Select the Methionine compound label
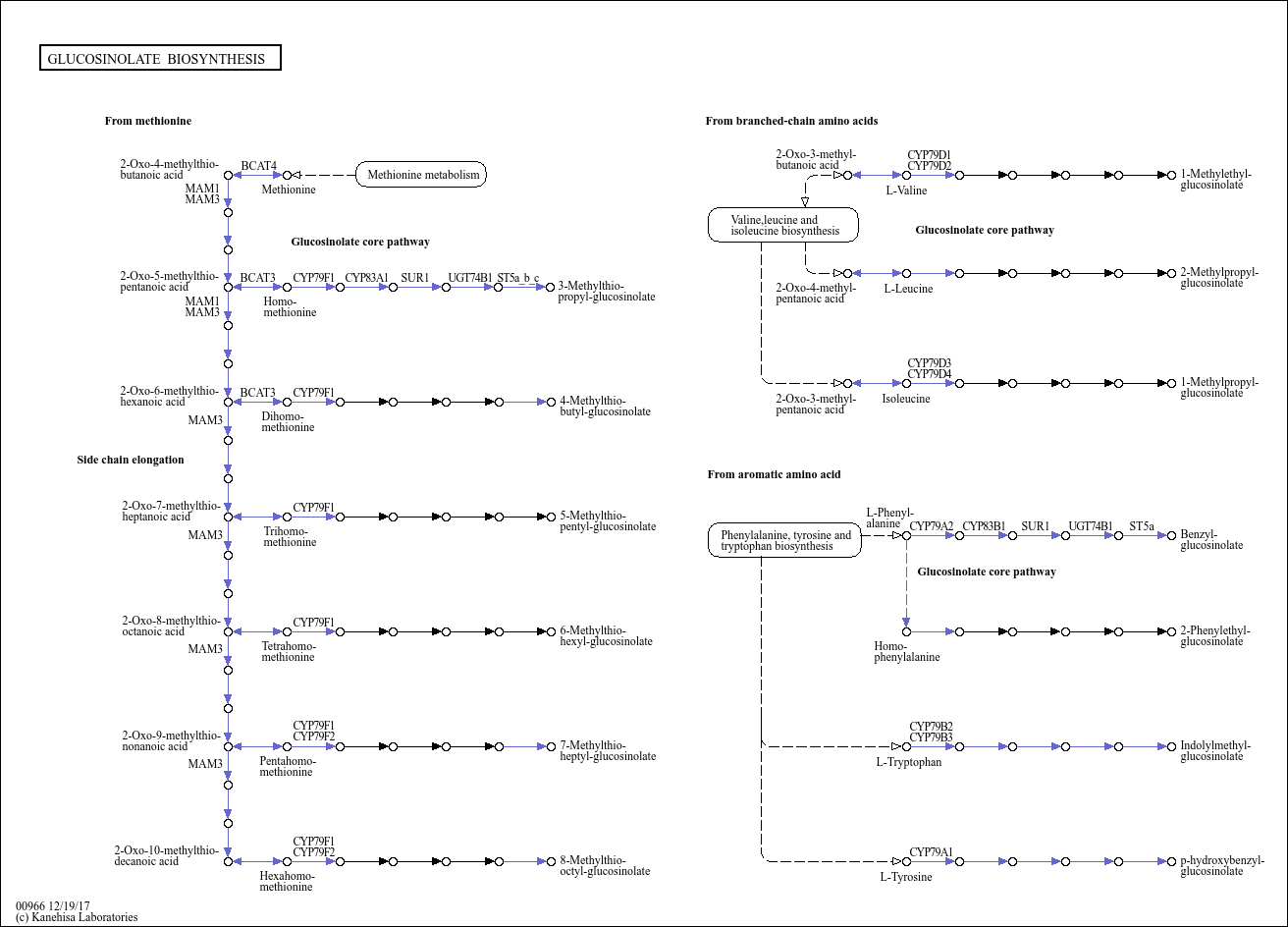This screenshot has width=1288, height=927. [x=289, y=190]
